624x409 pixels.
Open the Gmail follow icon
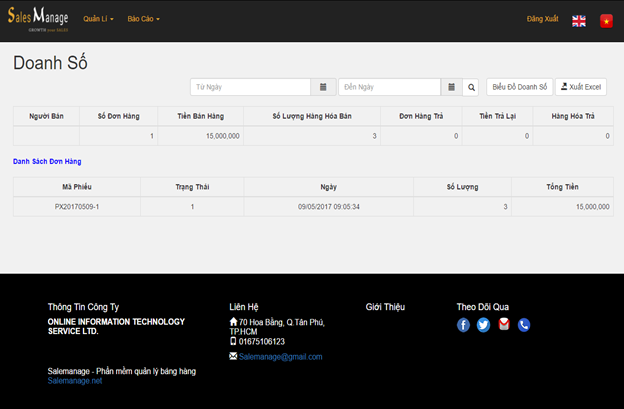504,325
